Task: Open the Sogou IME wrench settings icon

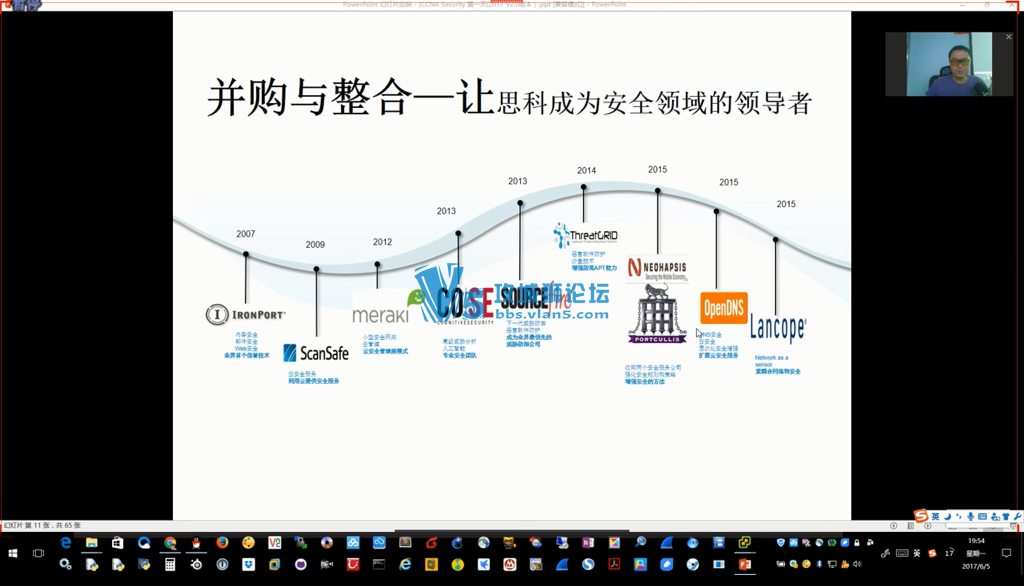Action: (x=1017, y=516)
